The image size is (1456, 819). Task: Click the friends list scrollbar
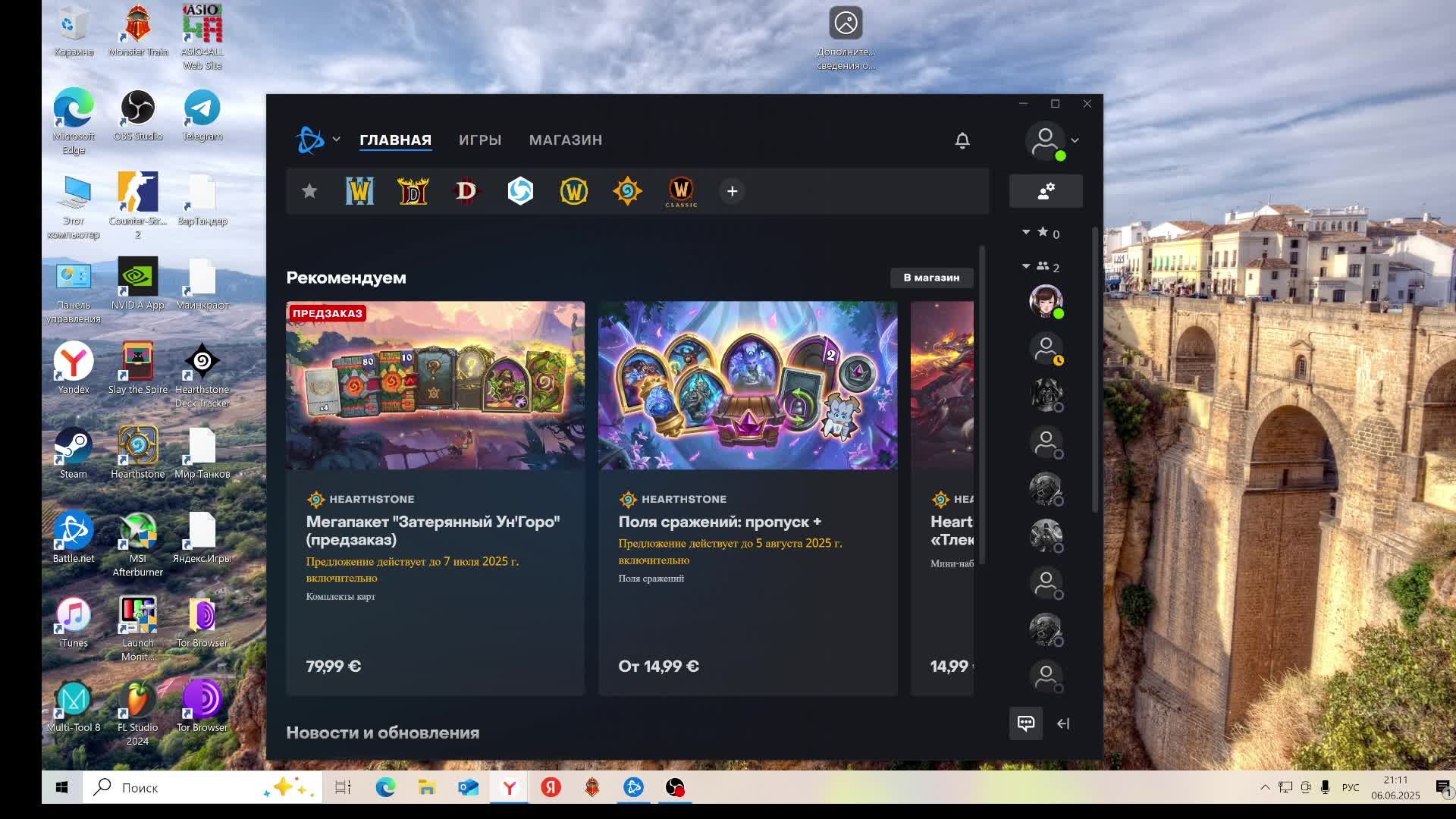point(1094,369)
